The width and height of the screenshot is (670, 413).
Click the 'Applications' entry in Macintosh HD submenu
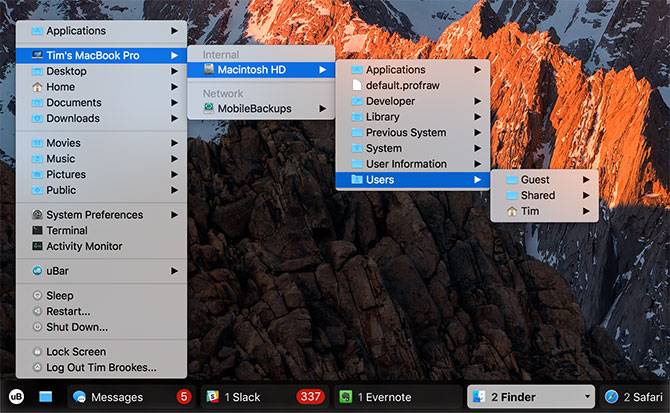pyautogui.click(x=413, y=70)
